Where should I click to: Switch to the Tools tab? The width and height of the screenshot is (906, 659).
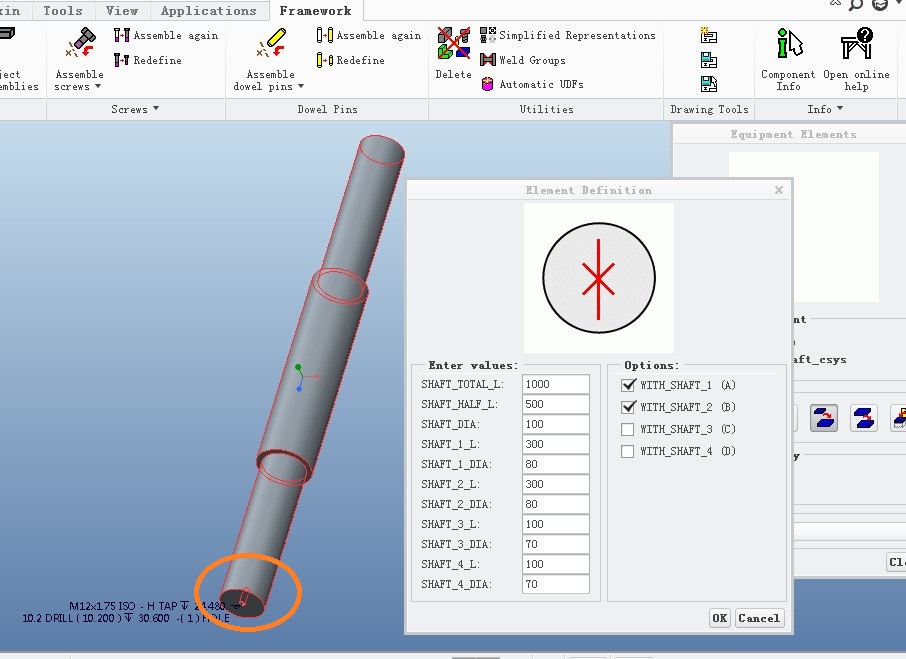pos(63,10)
